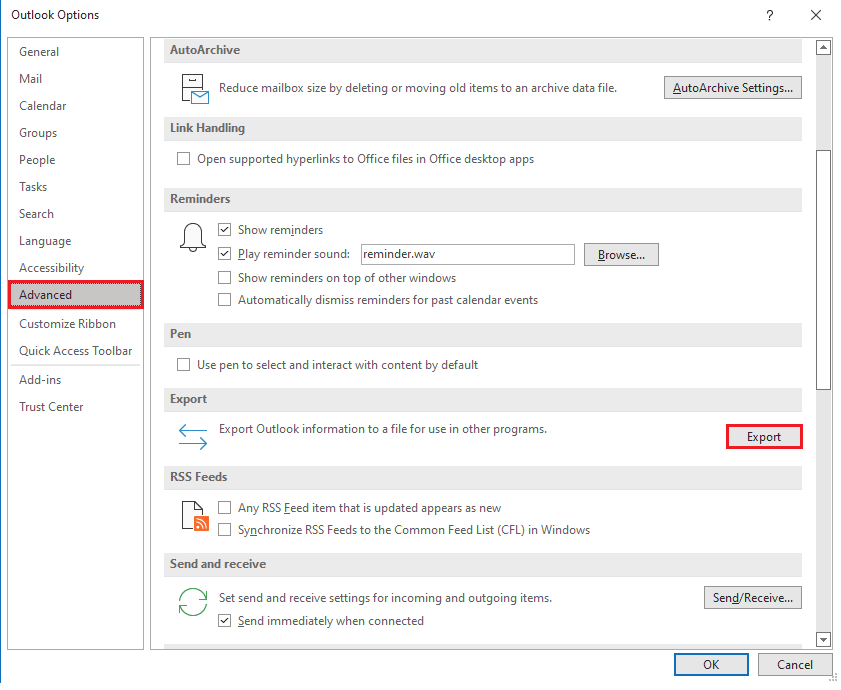
Task: Check Automatically dismiss reminders for past events
Action: [x=224, y=299]
